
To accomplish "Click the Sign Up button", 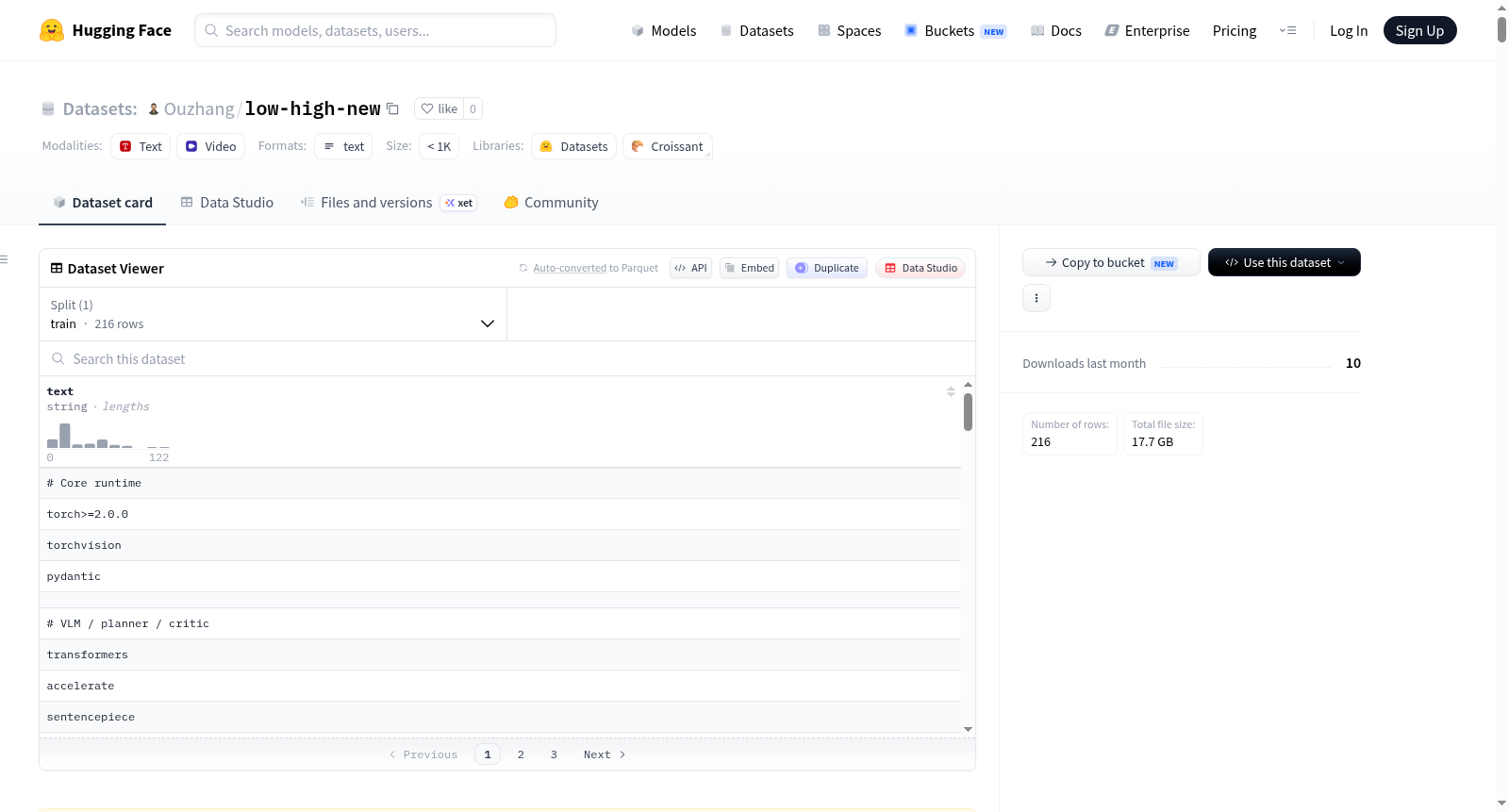I will point(1419,30).
